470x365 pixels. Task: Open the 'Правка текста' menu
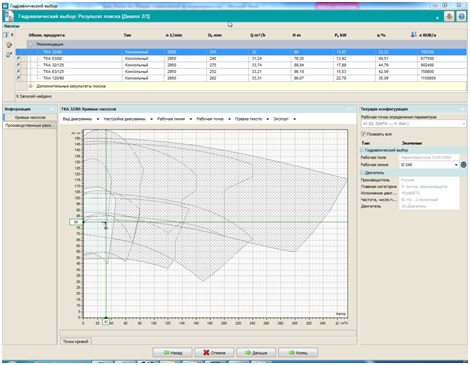[x=252, y=119]
